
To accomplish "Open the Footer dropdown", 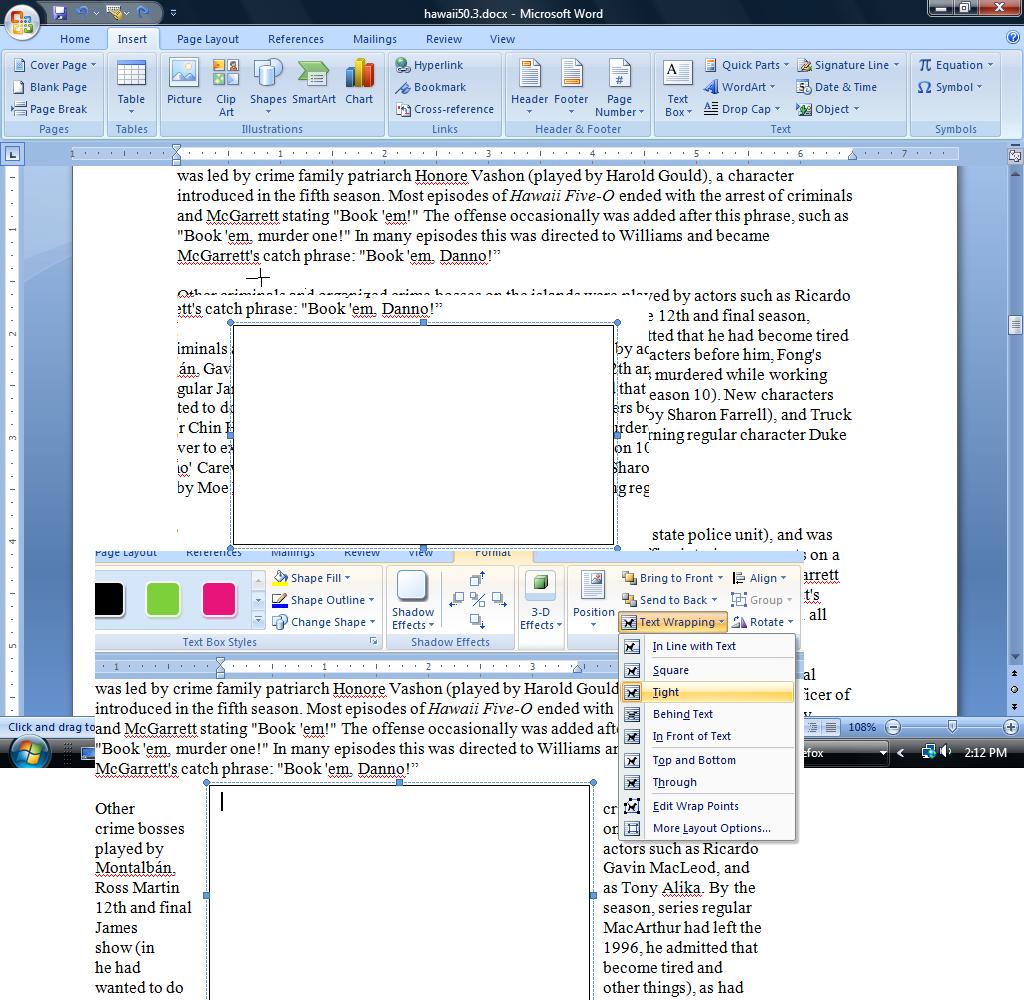I will [x=571, y=88].
